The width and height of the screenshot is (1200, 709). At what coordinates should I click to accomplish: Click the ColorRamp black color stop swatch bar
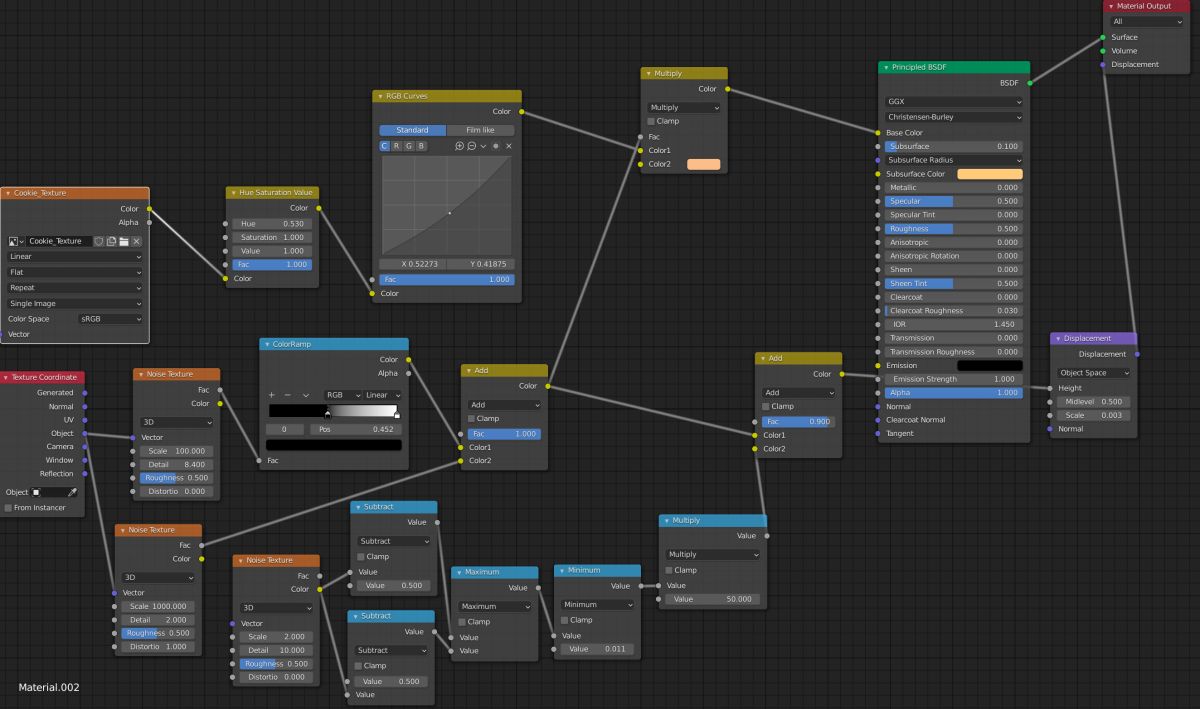point(334,445)
